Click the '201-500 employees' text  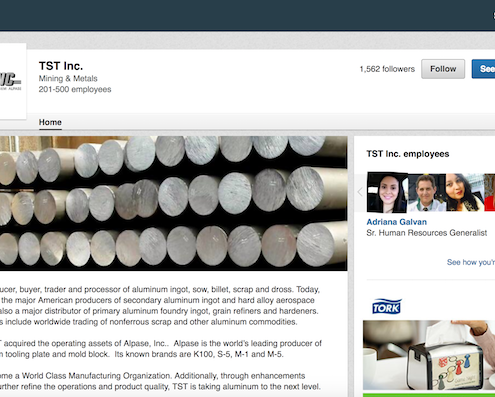click(x=75, y=89)
